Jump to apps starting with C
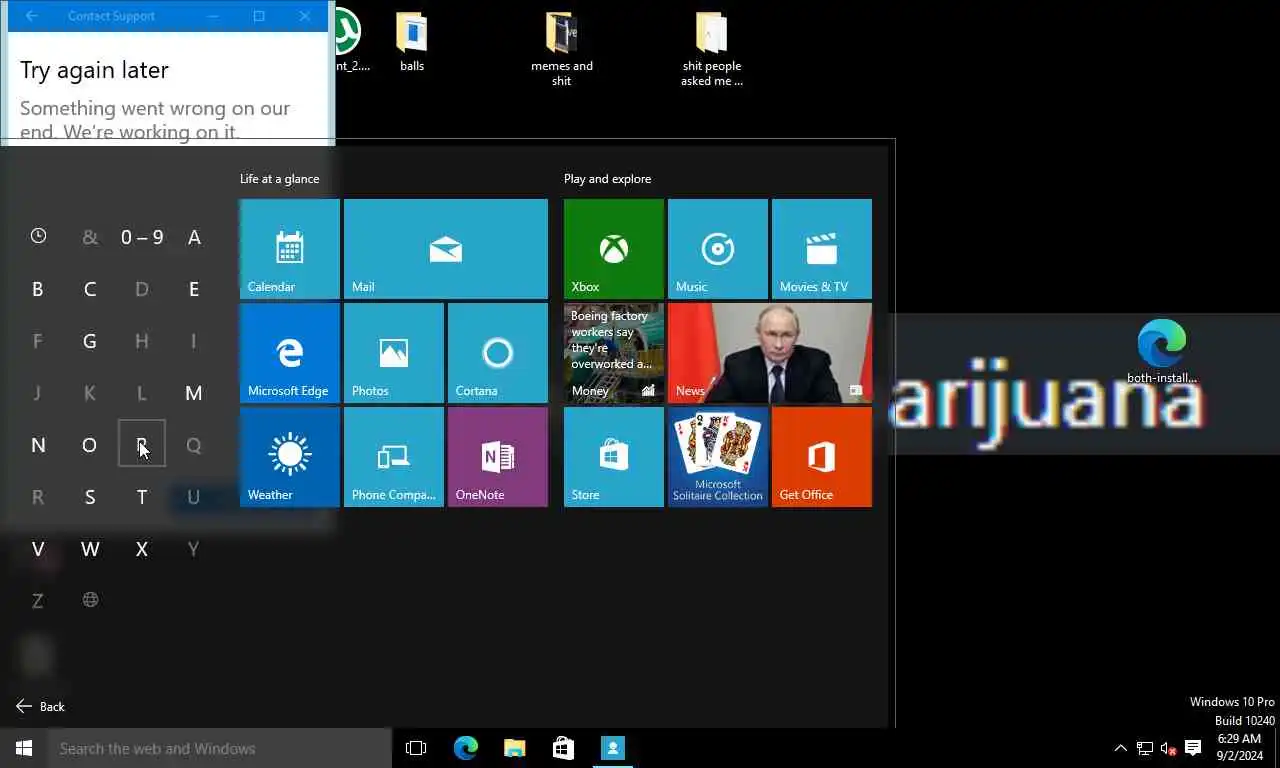Viewport: 1280px width, 768px height. click(90, 289)
